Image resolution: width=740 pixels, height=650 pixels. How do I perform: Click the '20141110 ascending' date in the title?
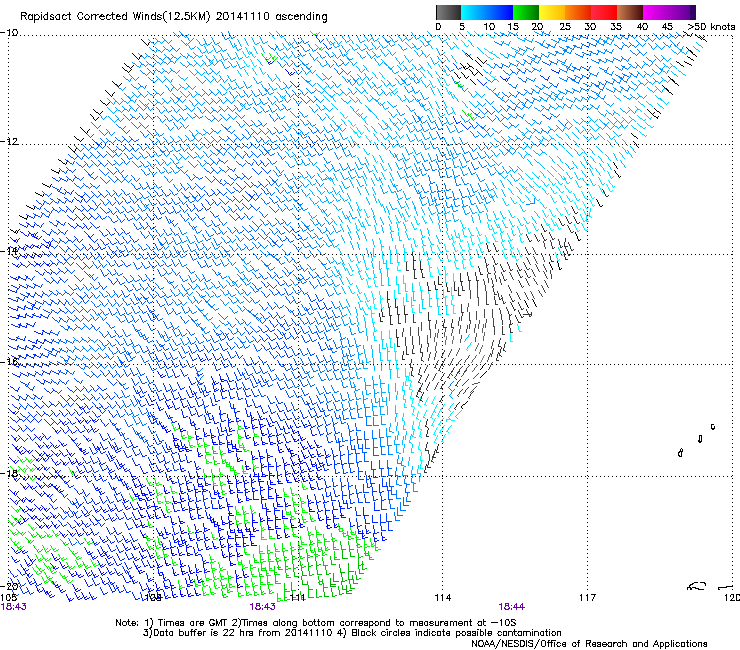pos(271,17)
